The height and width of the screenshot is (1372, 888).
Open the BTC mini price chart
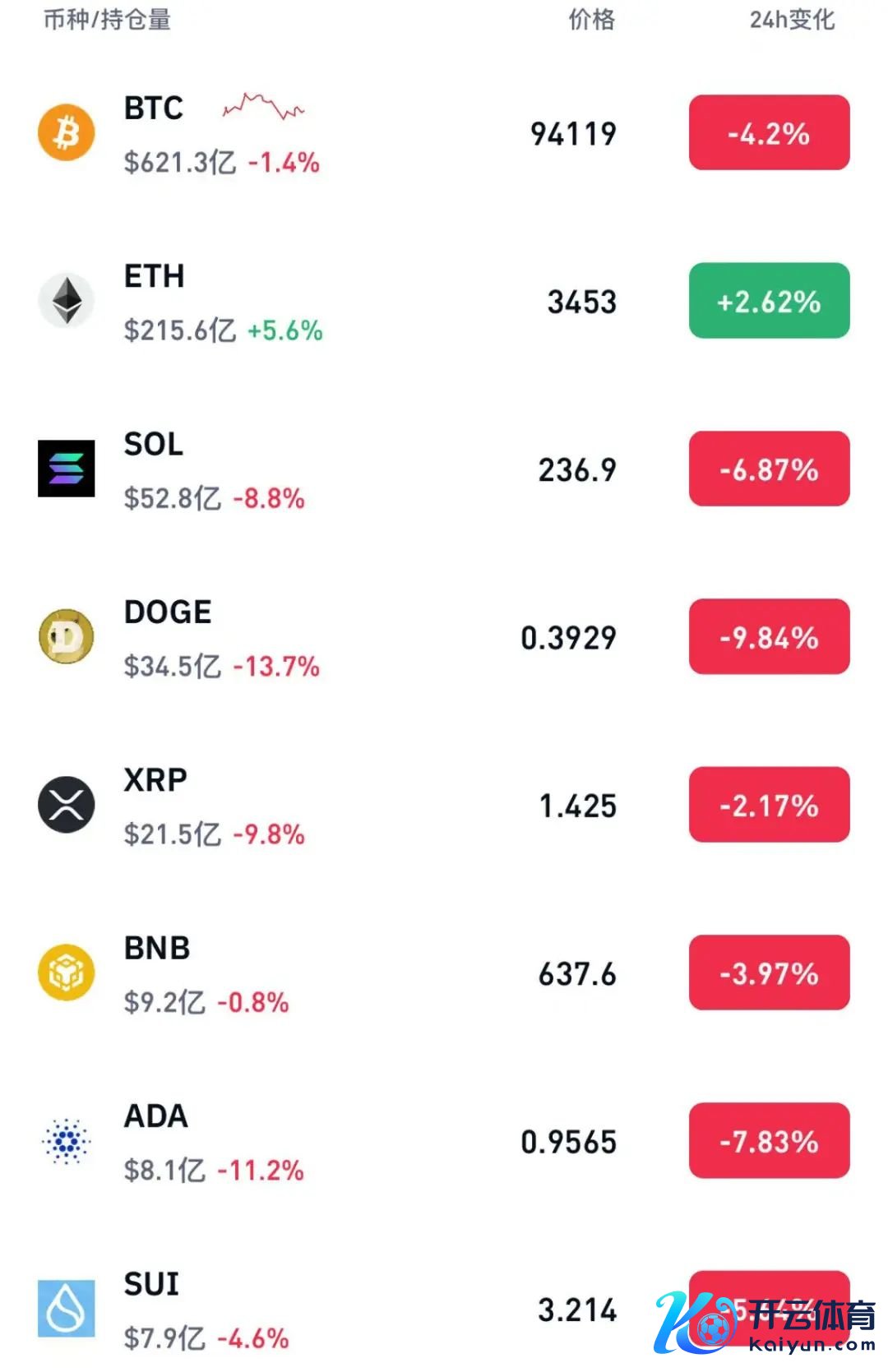tap(263, 107)
